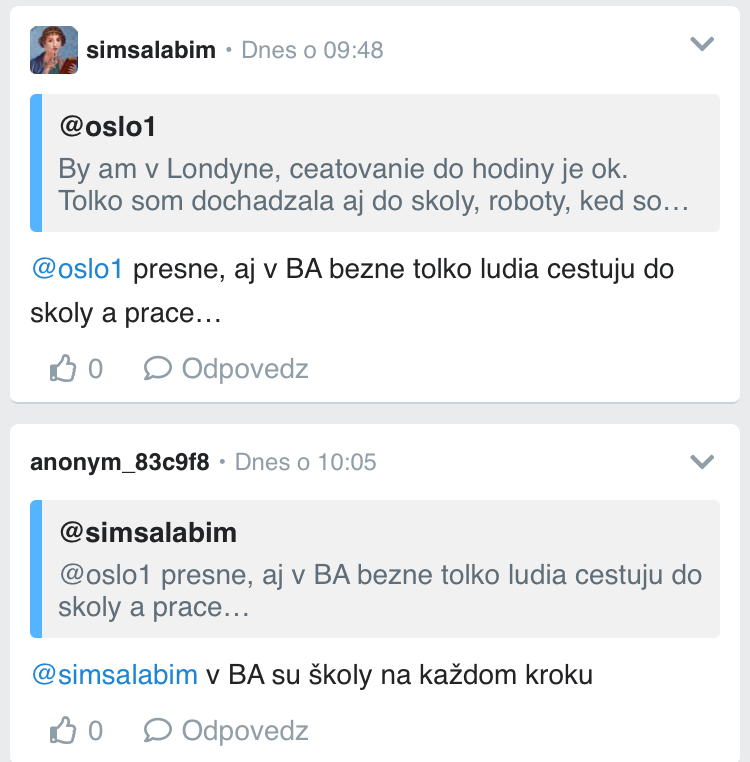Click the 'Dnes o 09:48' timestamp
The width and height of the screenshot is (750, 762).
pos(312,50)
